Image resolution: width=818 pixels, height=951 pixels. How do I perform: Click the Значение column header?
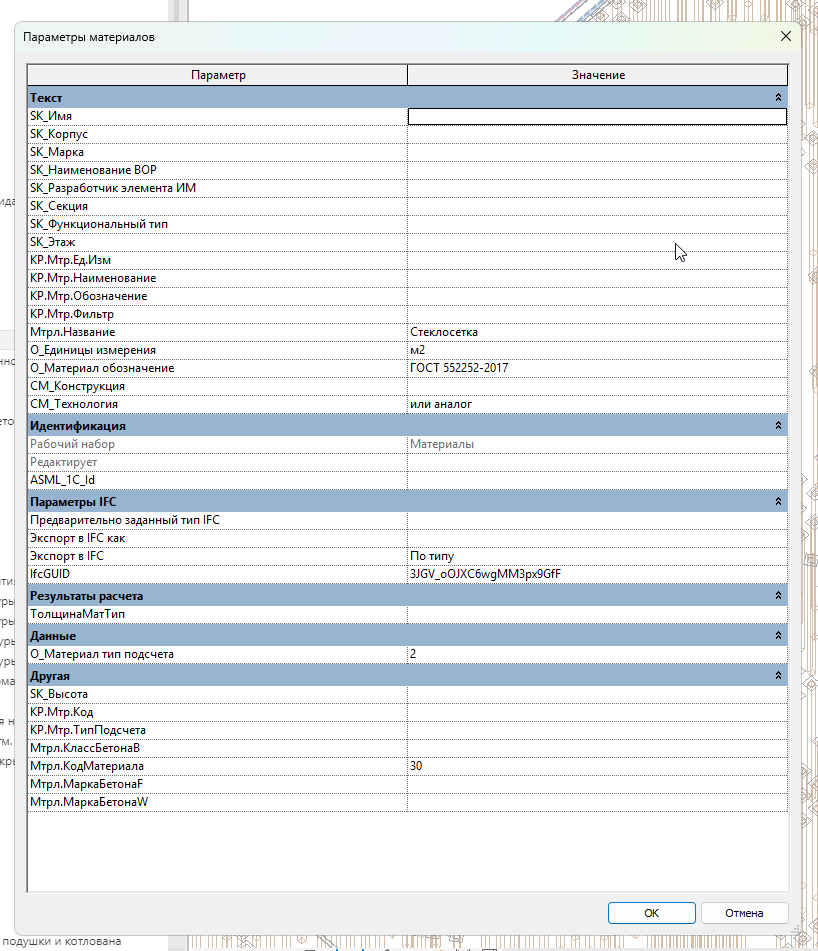pyautogui.click(x=598, y=75)
